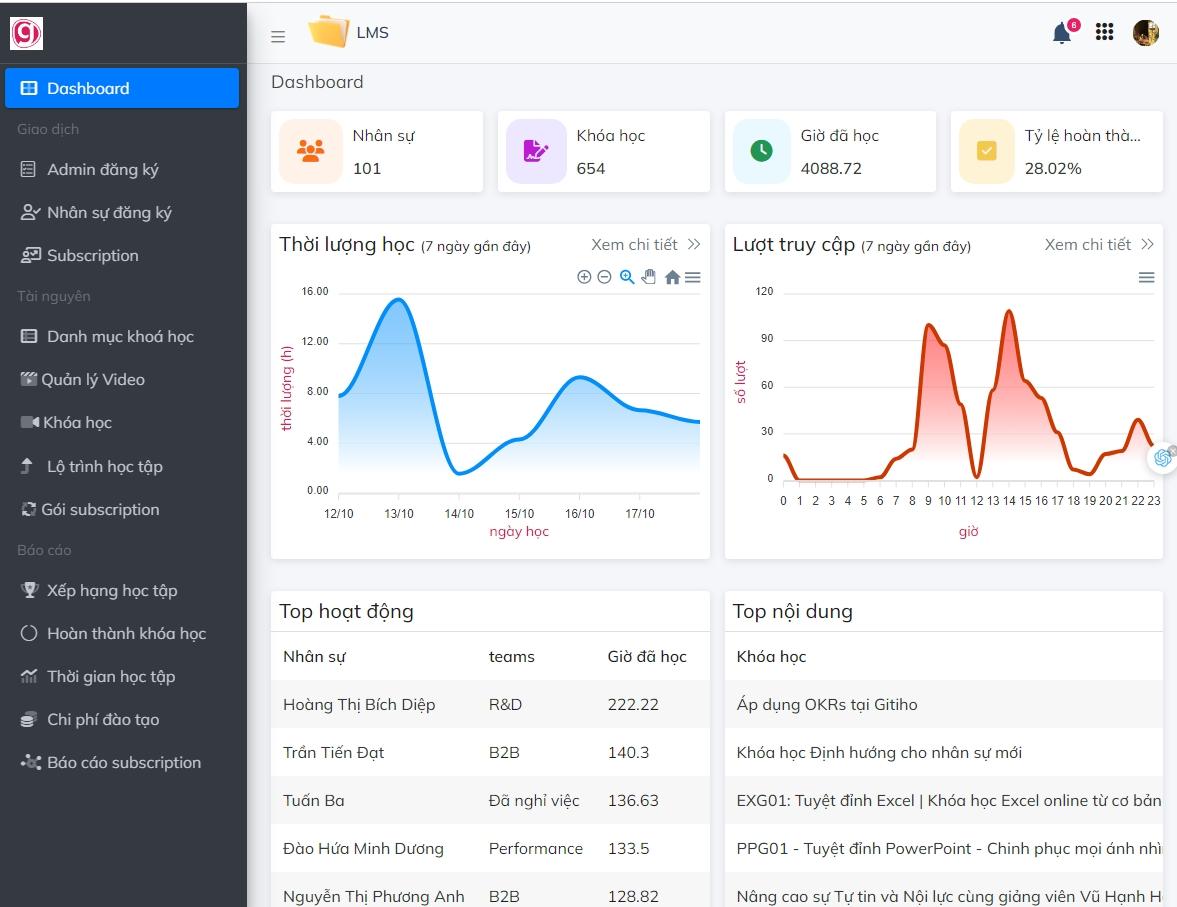Open Xem chi tiết for Lượt truy cập
The image size is (1177, 907).
click(1089, 243)
